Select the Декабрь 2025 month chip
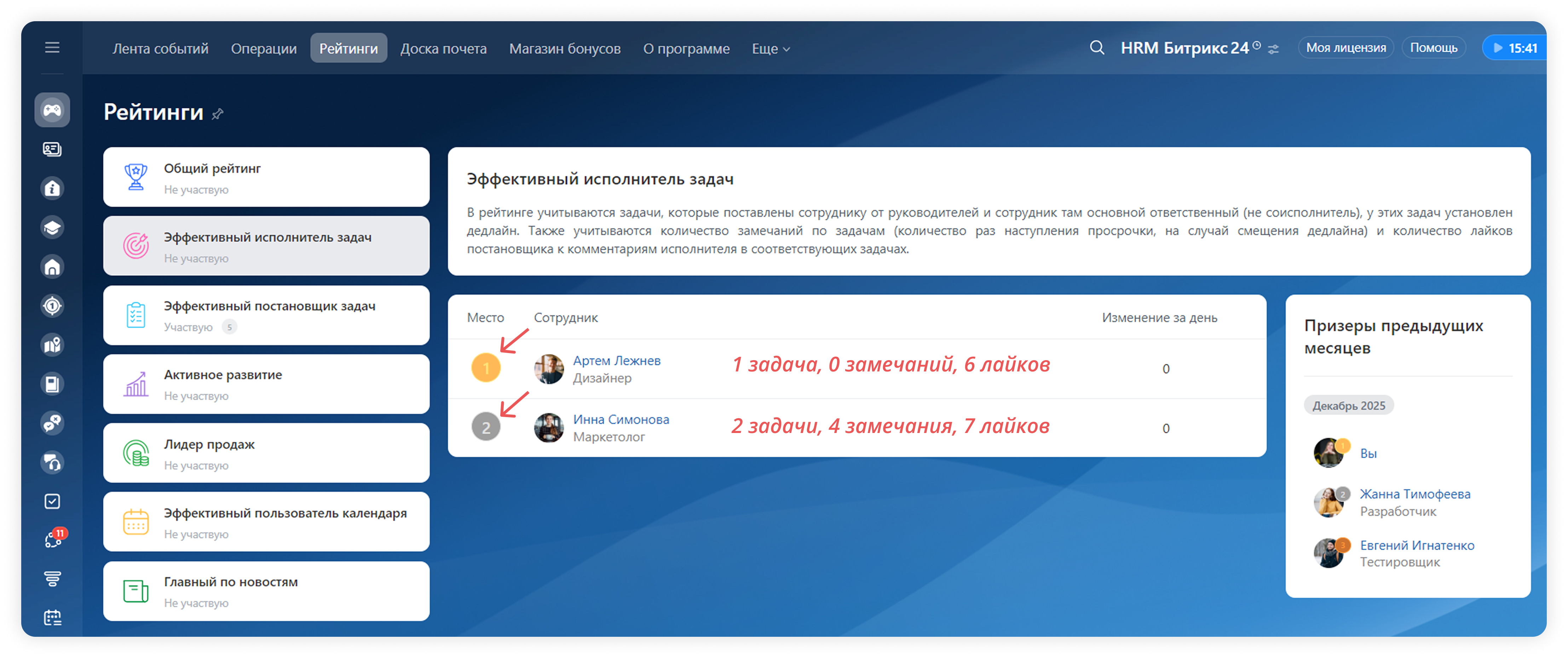1568x658 pixels. point(1348,406)
